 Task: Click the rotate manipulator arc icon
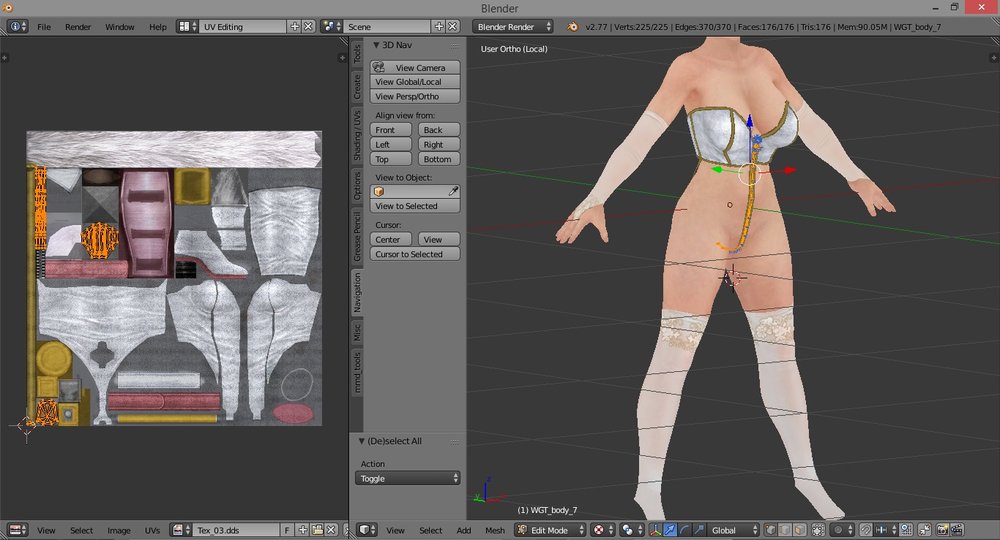click(x=684, y=530)
